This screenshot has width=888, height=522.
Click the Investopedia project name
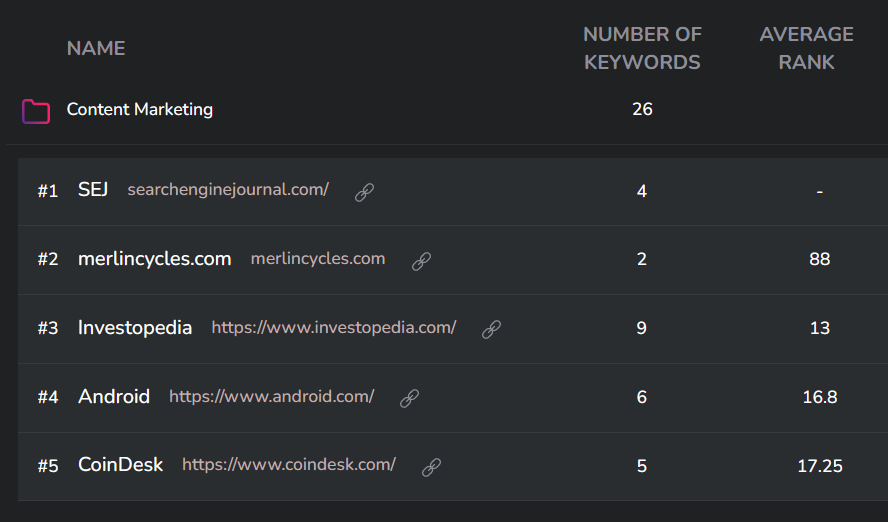pyautogui.click(x=135, y=328)
